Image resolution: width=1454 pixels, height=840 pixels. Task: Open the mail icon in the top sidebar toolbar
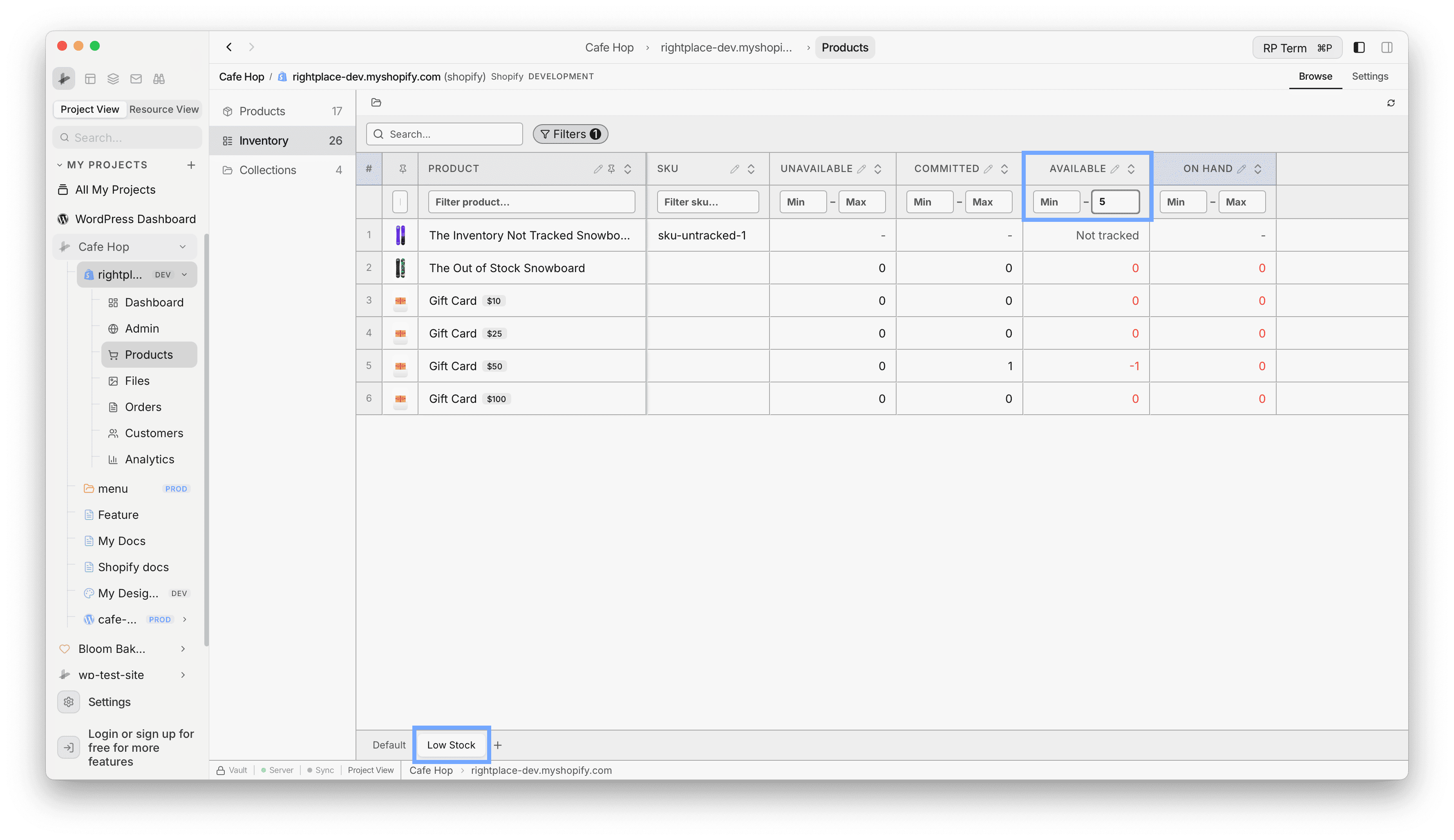(136, 78)
